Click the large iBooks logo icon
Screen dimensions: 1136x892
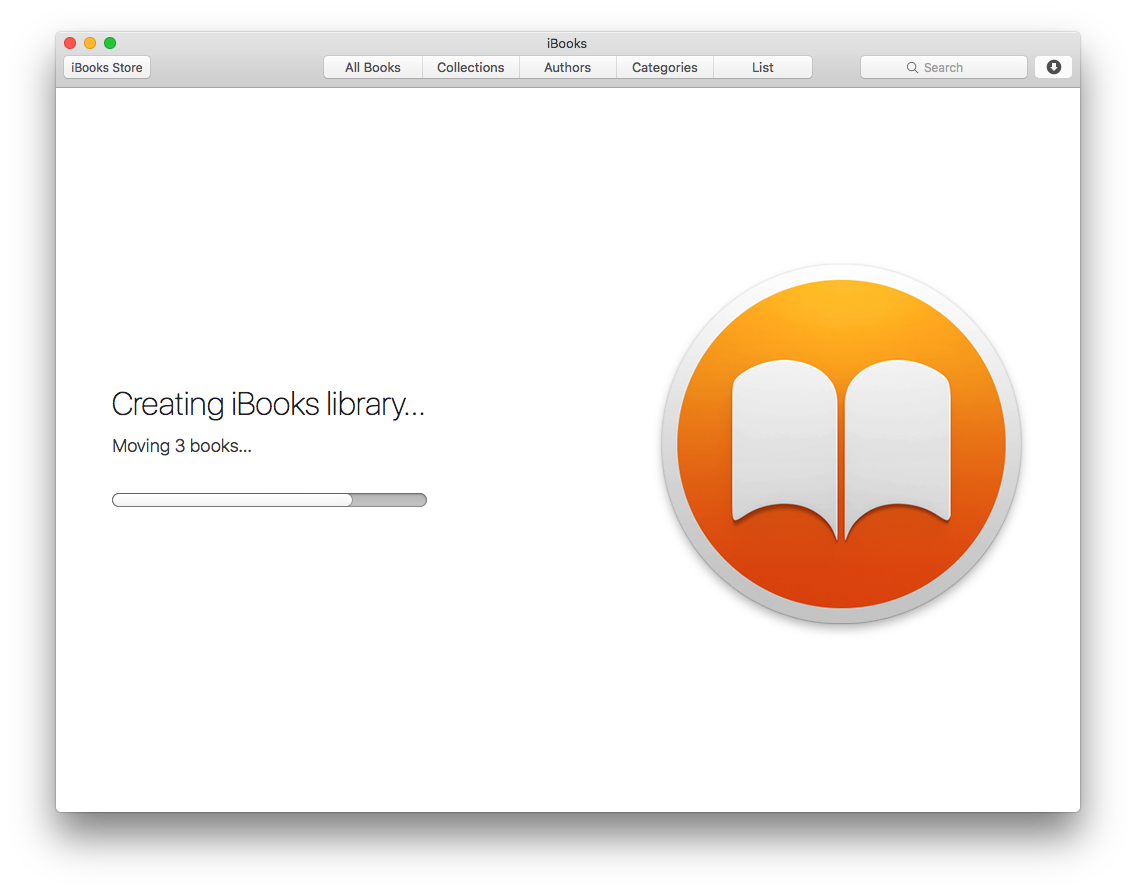(841, 443)
